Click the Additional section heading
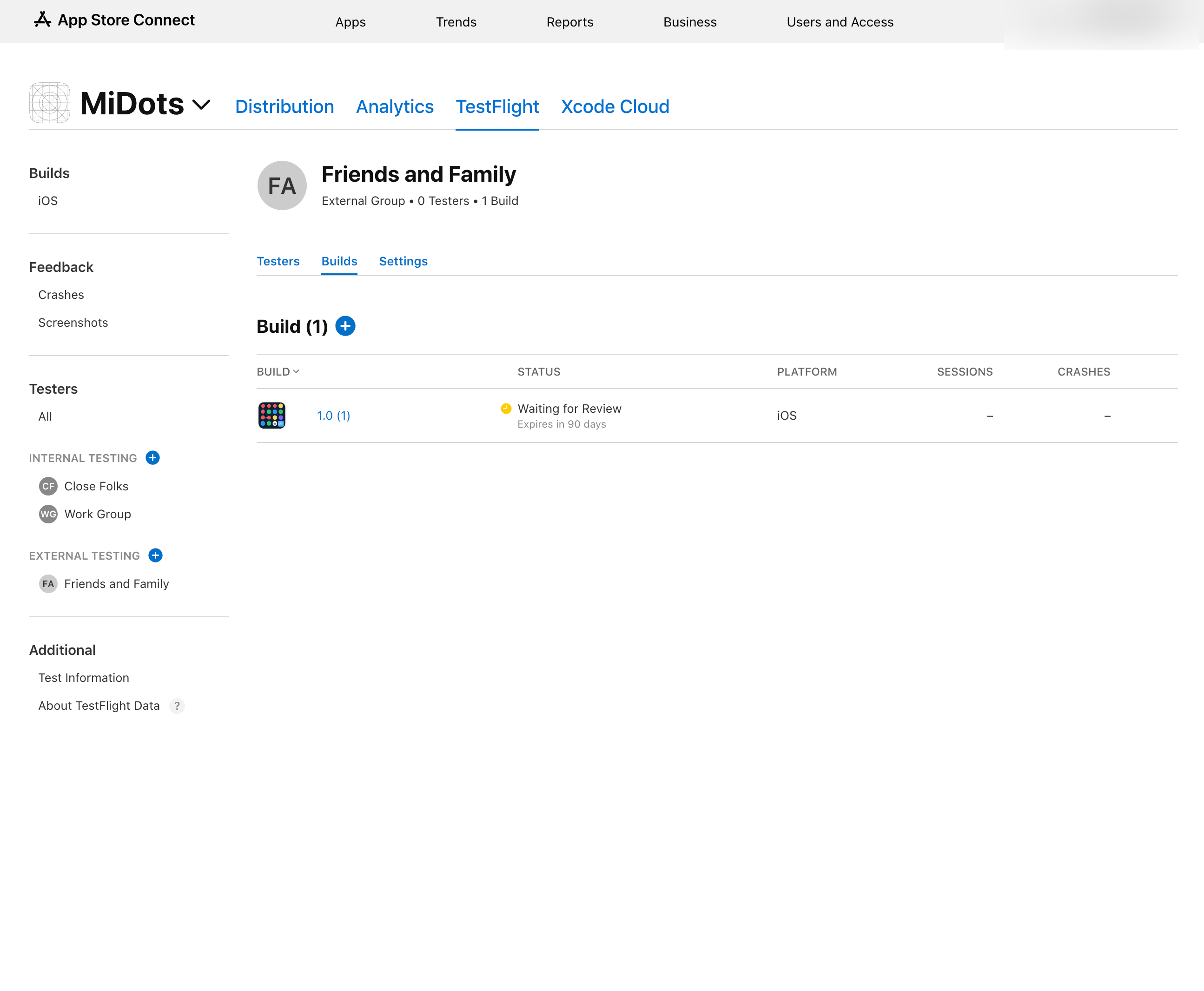This screenshot has width=1204, height=991. point(62,650)
